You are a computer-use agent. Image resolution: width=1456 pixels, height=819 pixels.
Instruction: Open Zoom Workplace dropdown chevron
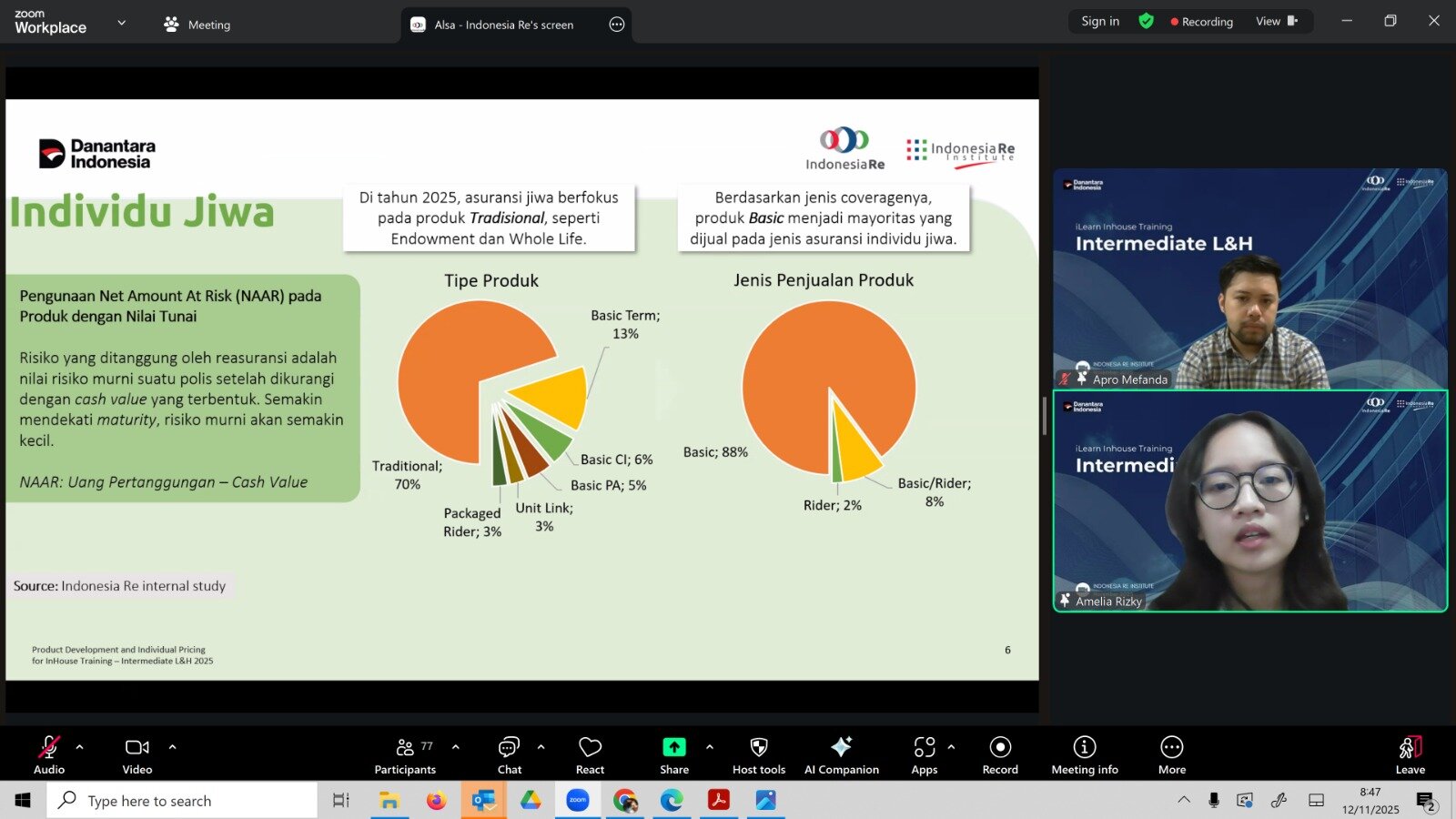tap(122, 23)
